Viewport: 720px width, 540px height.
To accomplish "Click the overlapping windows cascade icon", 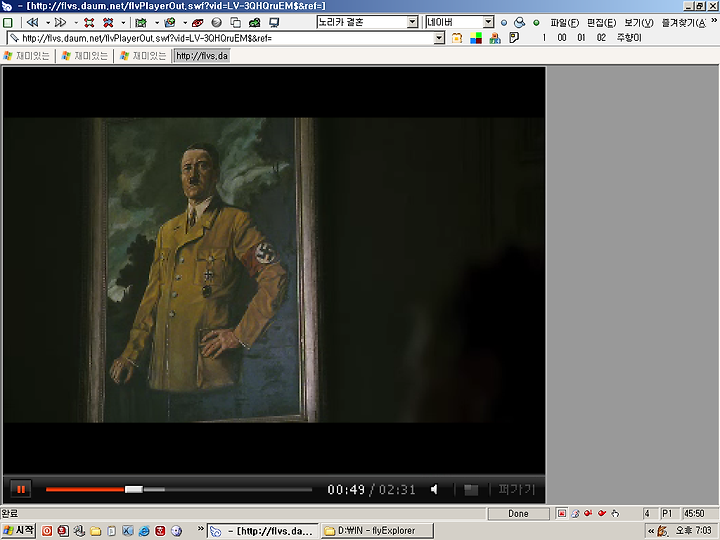I will tap(236, 22).
